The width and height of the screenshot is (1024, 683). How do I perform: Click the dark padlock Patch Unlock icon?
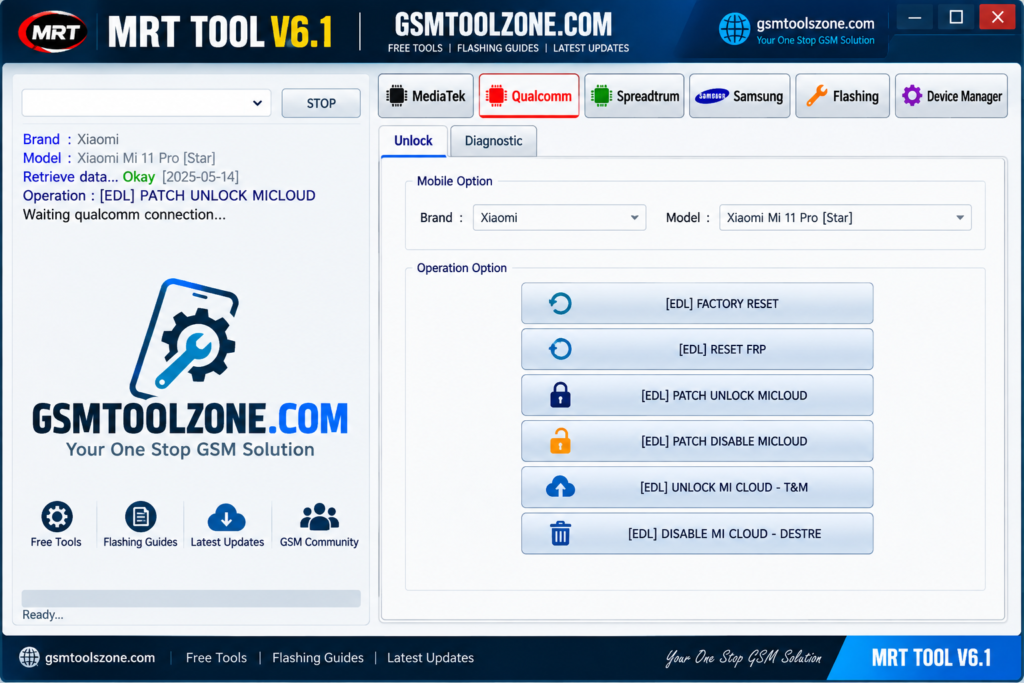click(560, 395)
